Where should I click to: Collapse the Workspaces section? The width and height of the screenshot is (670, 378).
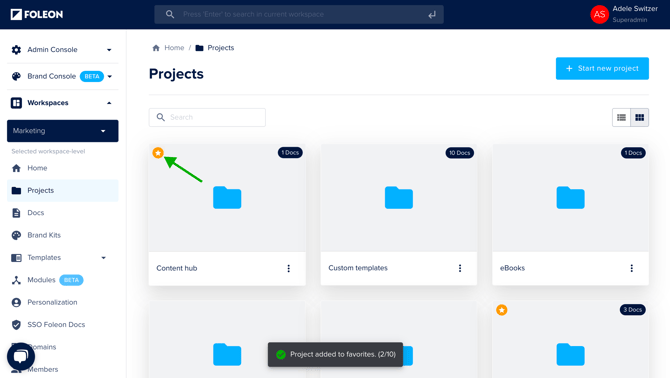coord(109,103)
